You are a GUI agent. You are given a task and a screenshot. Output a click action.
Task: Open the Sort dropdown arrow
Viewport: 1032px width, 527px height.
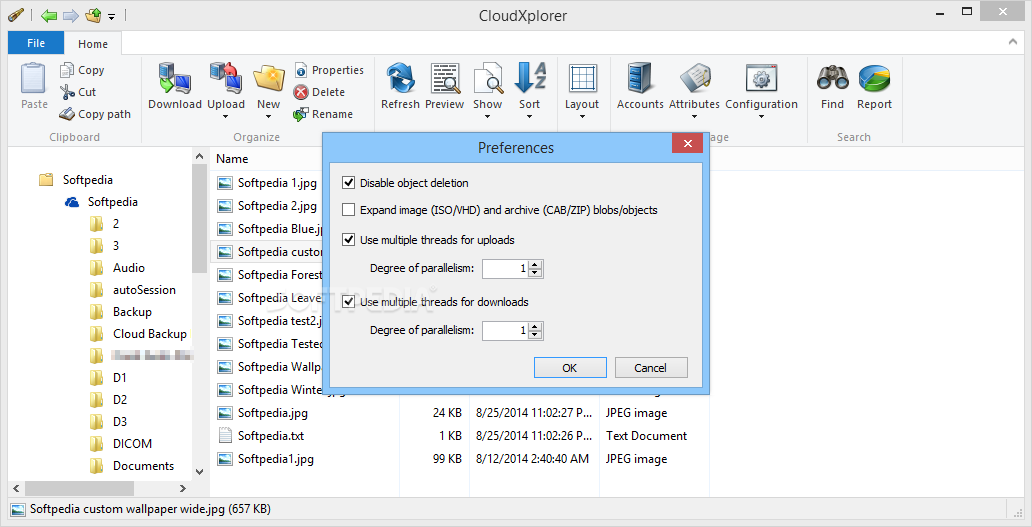coord(529,117)
